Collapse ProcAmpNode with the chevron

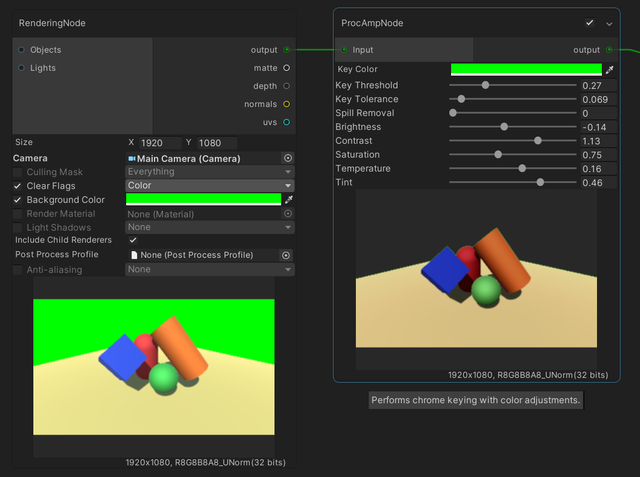click(609, 22)
